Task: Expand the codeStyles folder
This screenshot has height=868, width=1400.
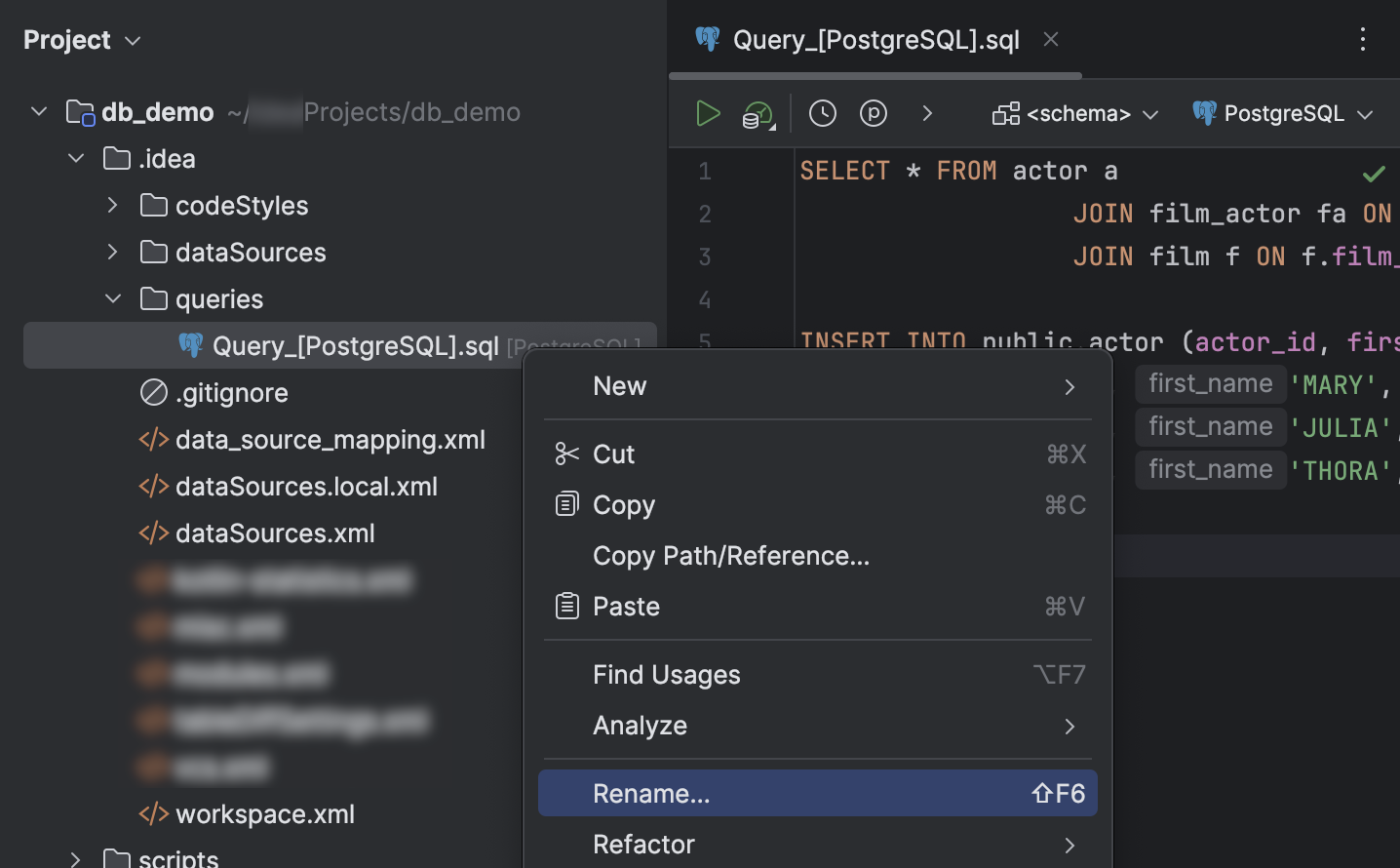Action: pos(111,205)
